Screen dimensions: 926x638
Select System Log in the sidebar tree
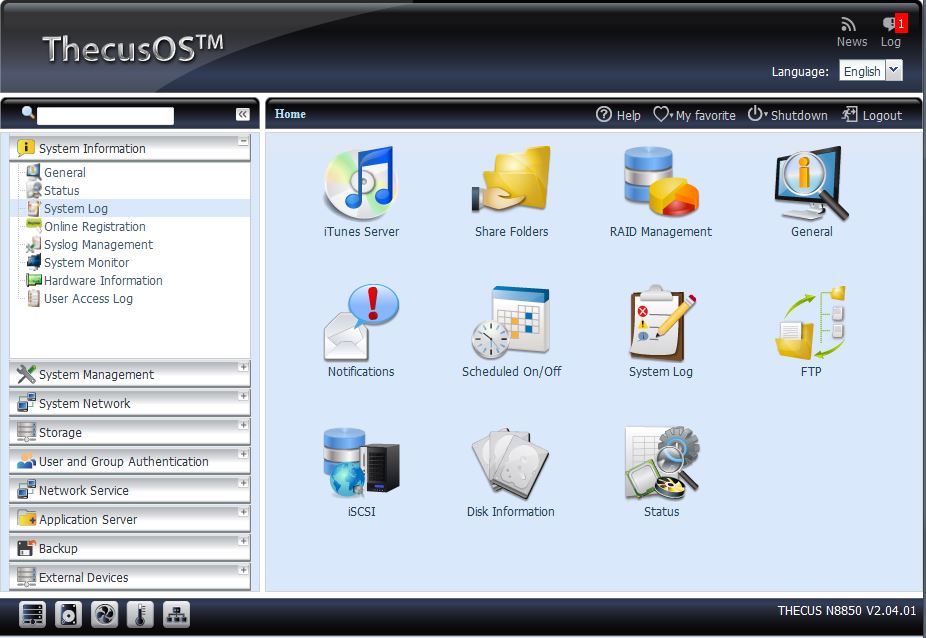point(76,209)
